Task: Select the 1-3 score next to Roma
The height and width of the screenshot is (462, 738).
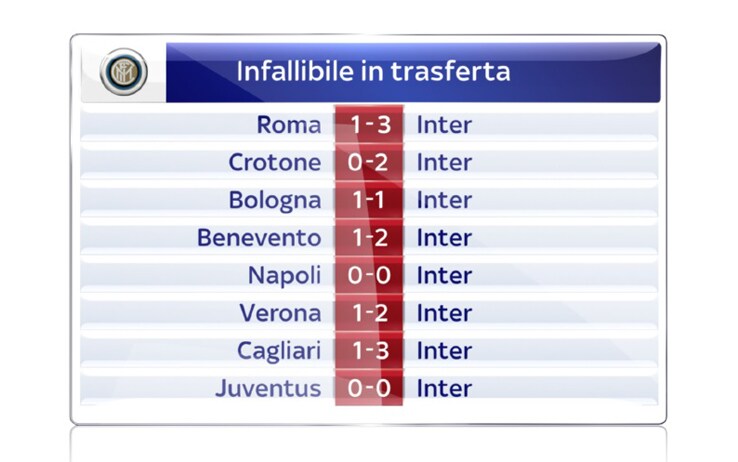Action: click(369, 125)
